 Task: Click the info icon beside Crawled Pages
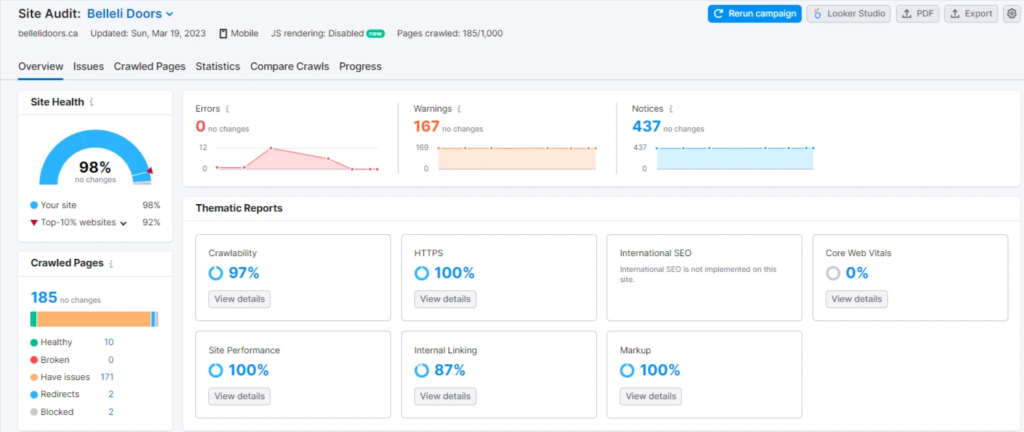(110, 264)
